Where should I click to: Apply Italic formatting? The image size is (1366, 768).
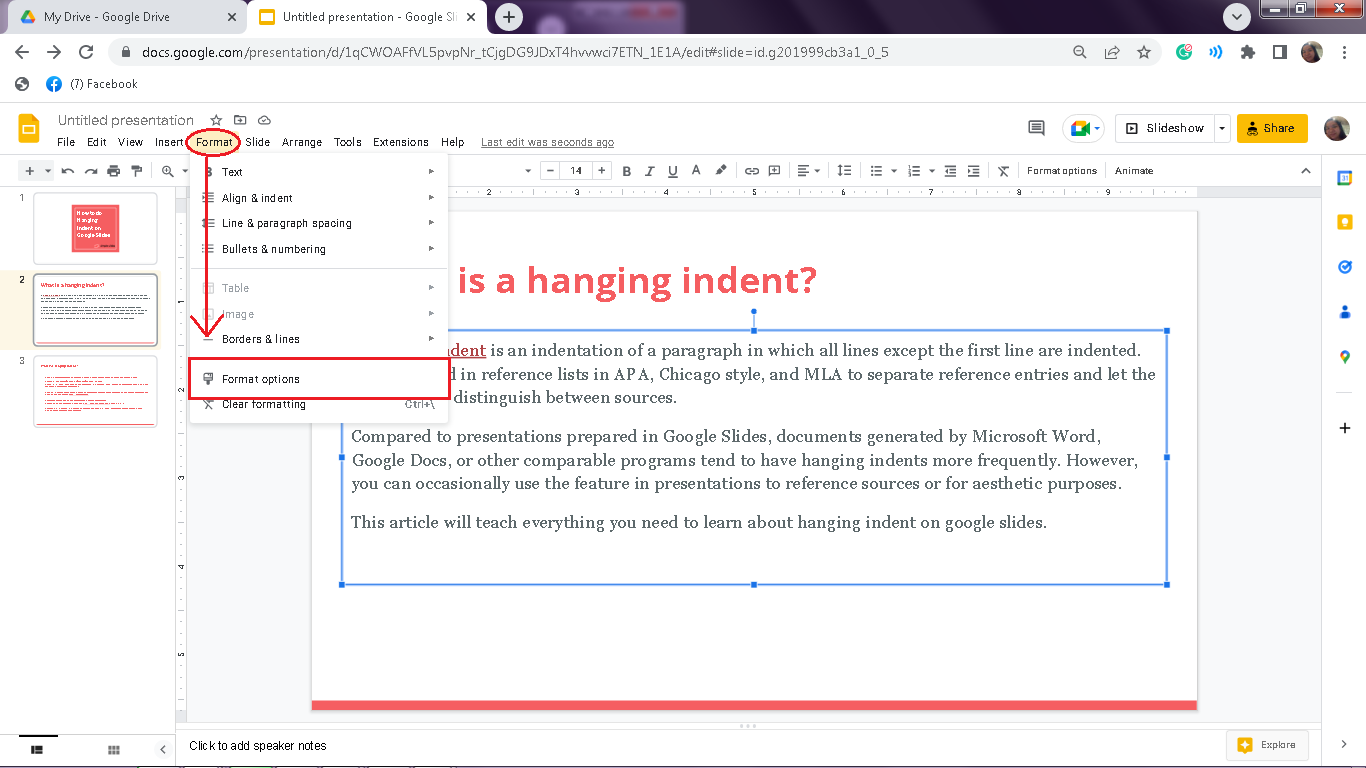650,171
